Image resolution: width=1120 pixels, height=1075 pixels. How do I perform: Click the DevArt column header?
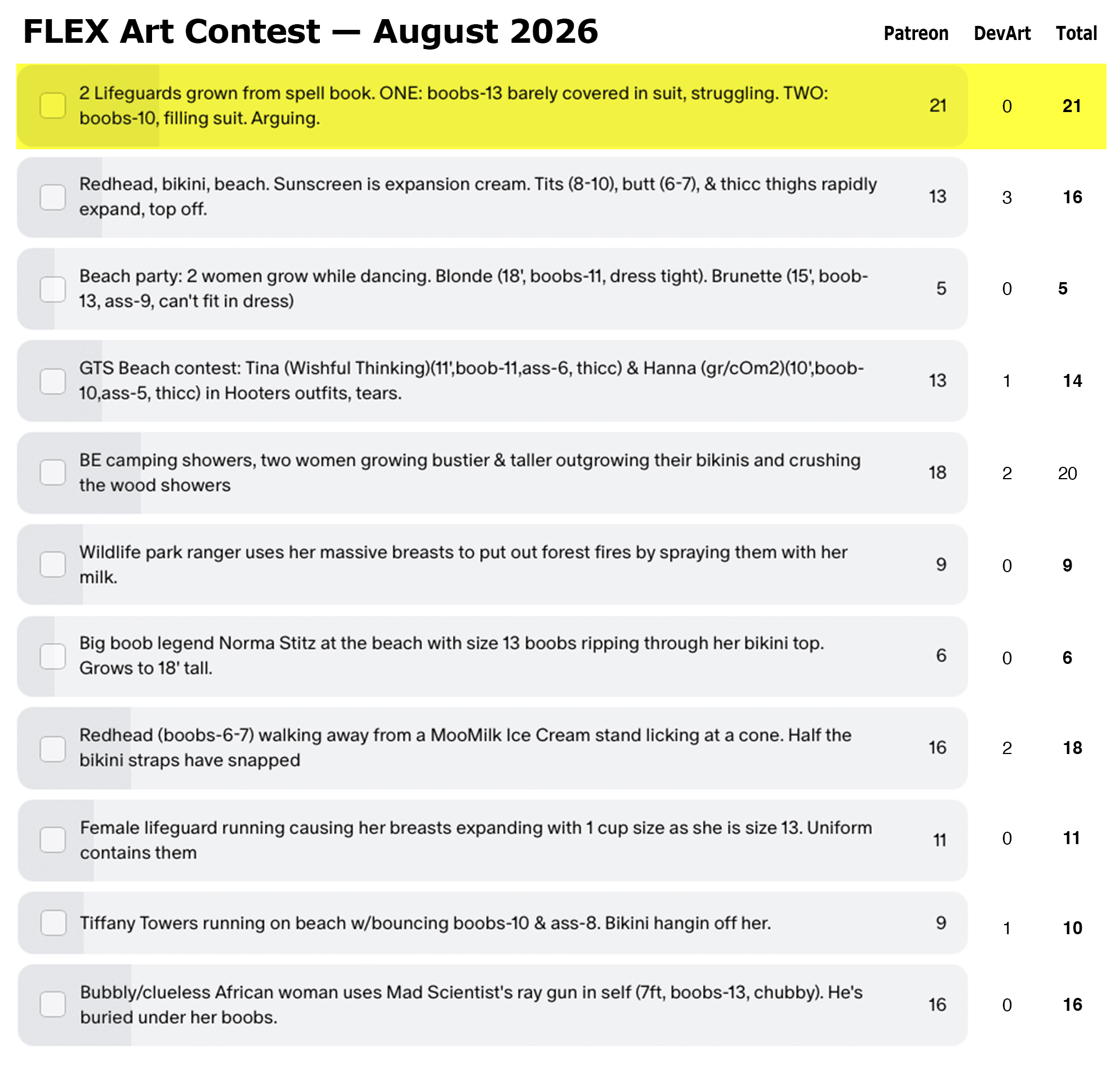click(1002, 34)
